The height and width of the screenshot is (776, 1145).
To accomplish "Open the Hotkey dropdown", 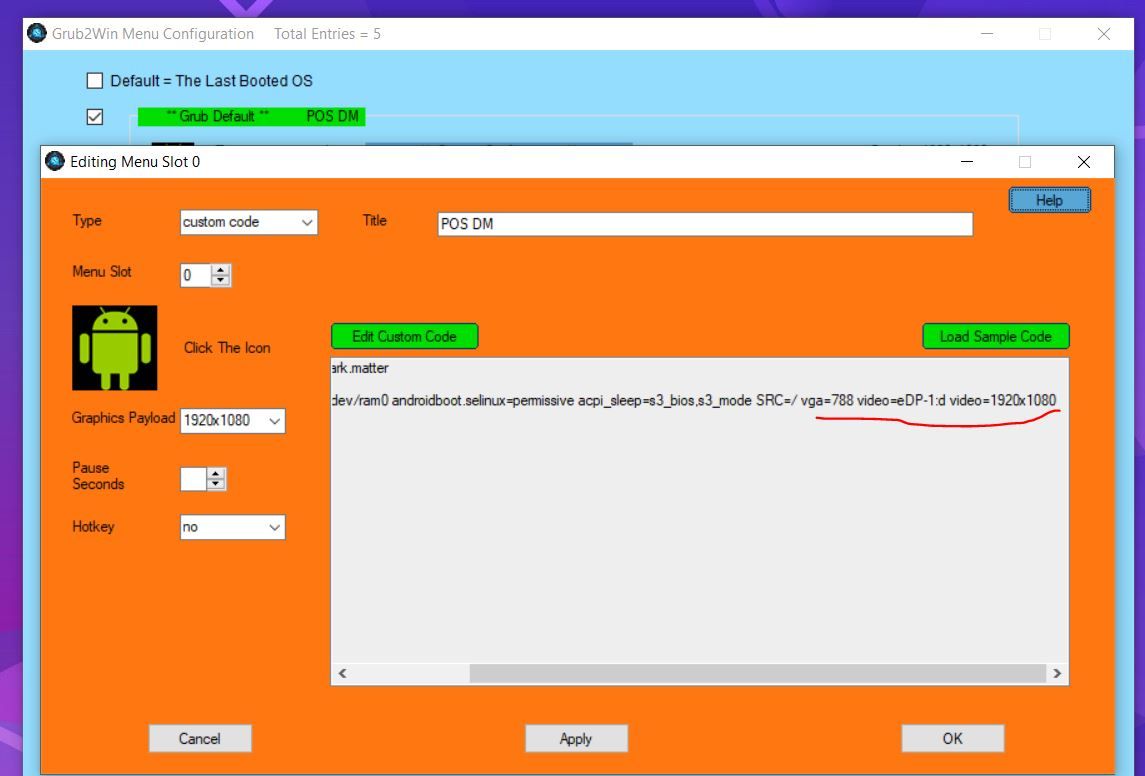I will 232,527.
